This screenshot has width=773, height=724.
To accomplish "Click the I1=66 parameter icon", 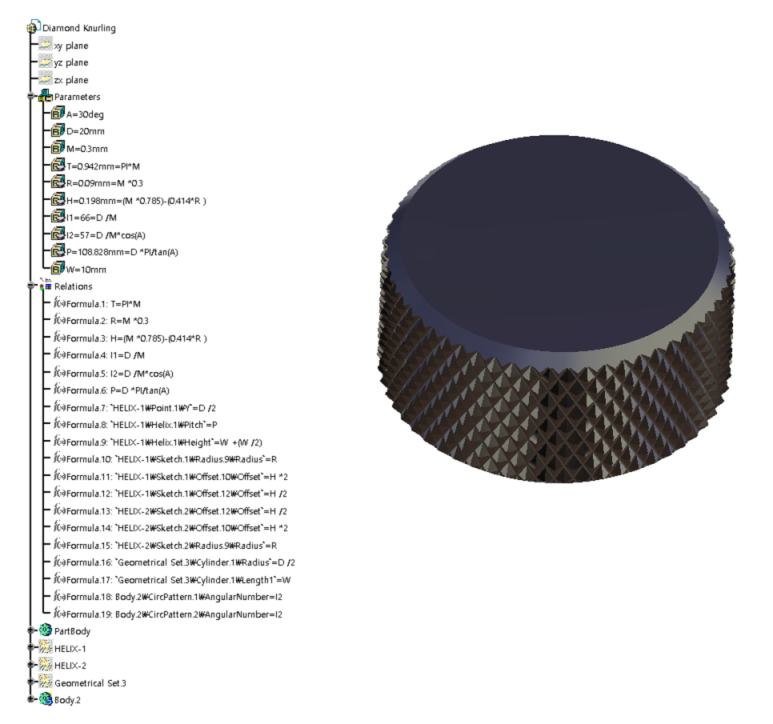I will click(58, 217).
